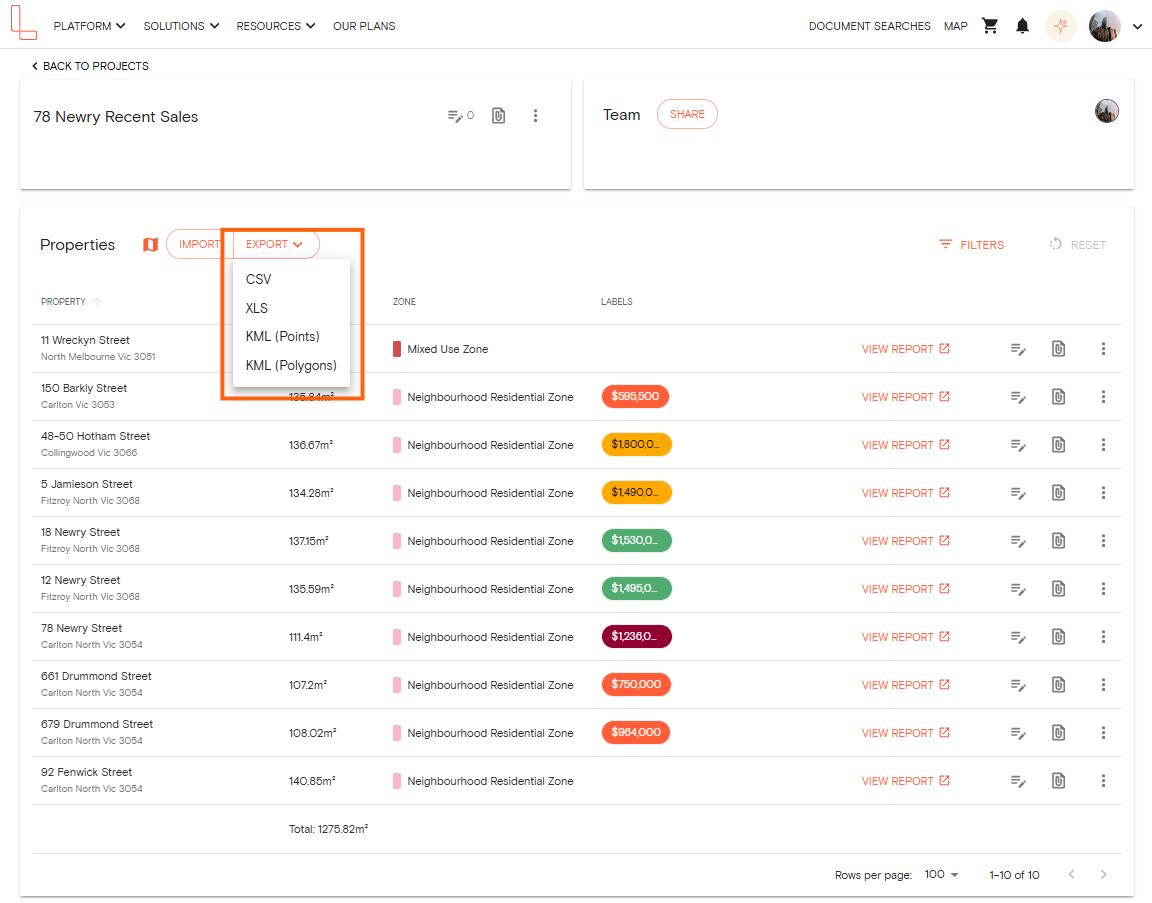Click the green $1,530,0.. label on 18 Newry Street
This screenshot has height=903, width=1152.
point(636,540)
